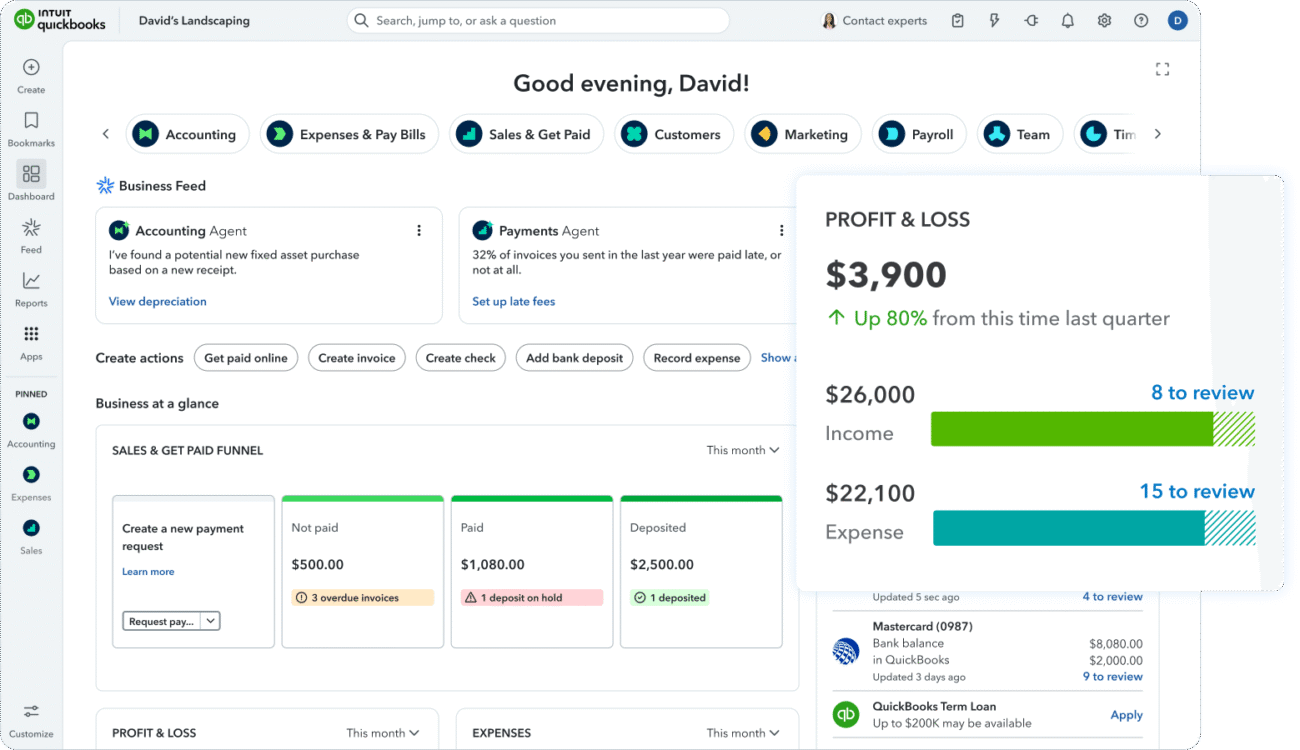Open Learn more link in payment request
This screenshot has width=1300, height=750.
click(148, 572)
